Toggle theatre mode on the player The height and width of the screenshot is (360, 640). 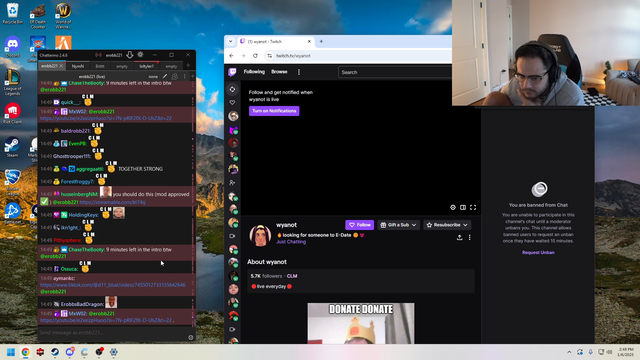click(x=463, y=207)
